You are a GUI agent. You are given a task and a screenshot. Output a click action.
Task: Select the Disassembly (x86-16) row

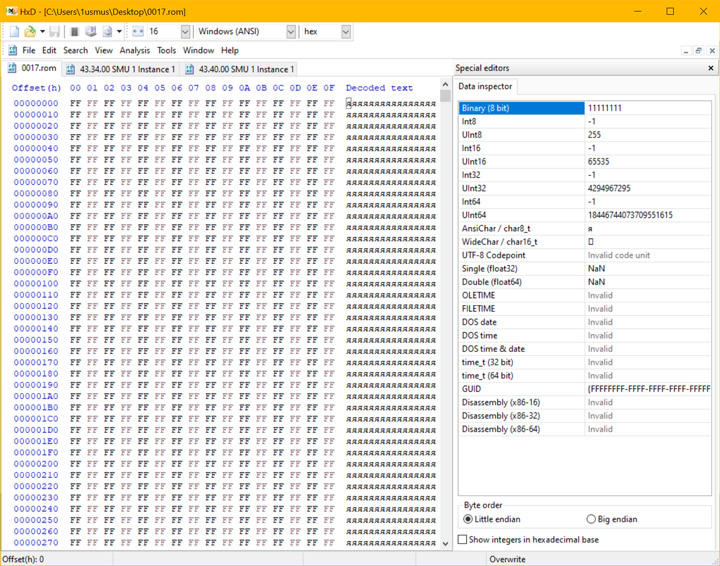pyautogui.click(x=585, y=402)
